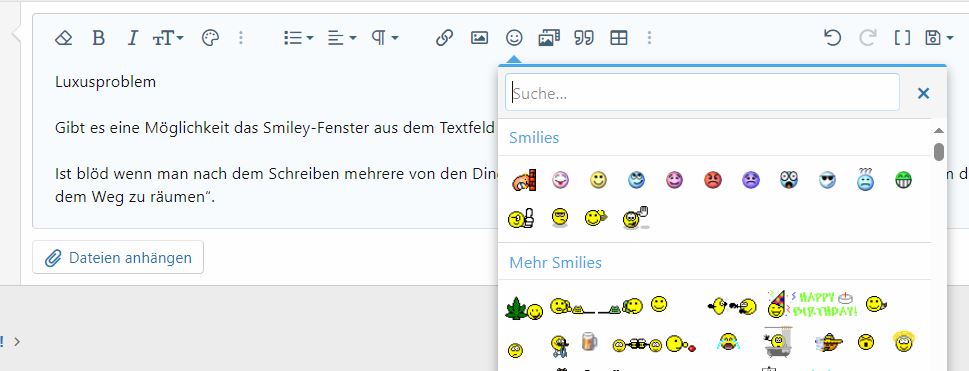The width and height of the screenshot is (969, 371).
Task: Open the media insert tool
Action: point(549,38)
